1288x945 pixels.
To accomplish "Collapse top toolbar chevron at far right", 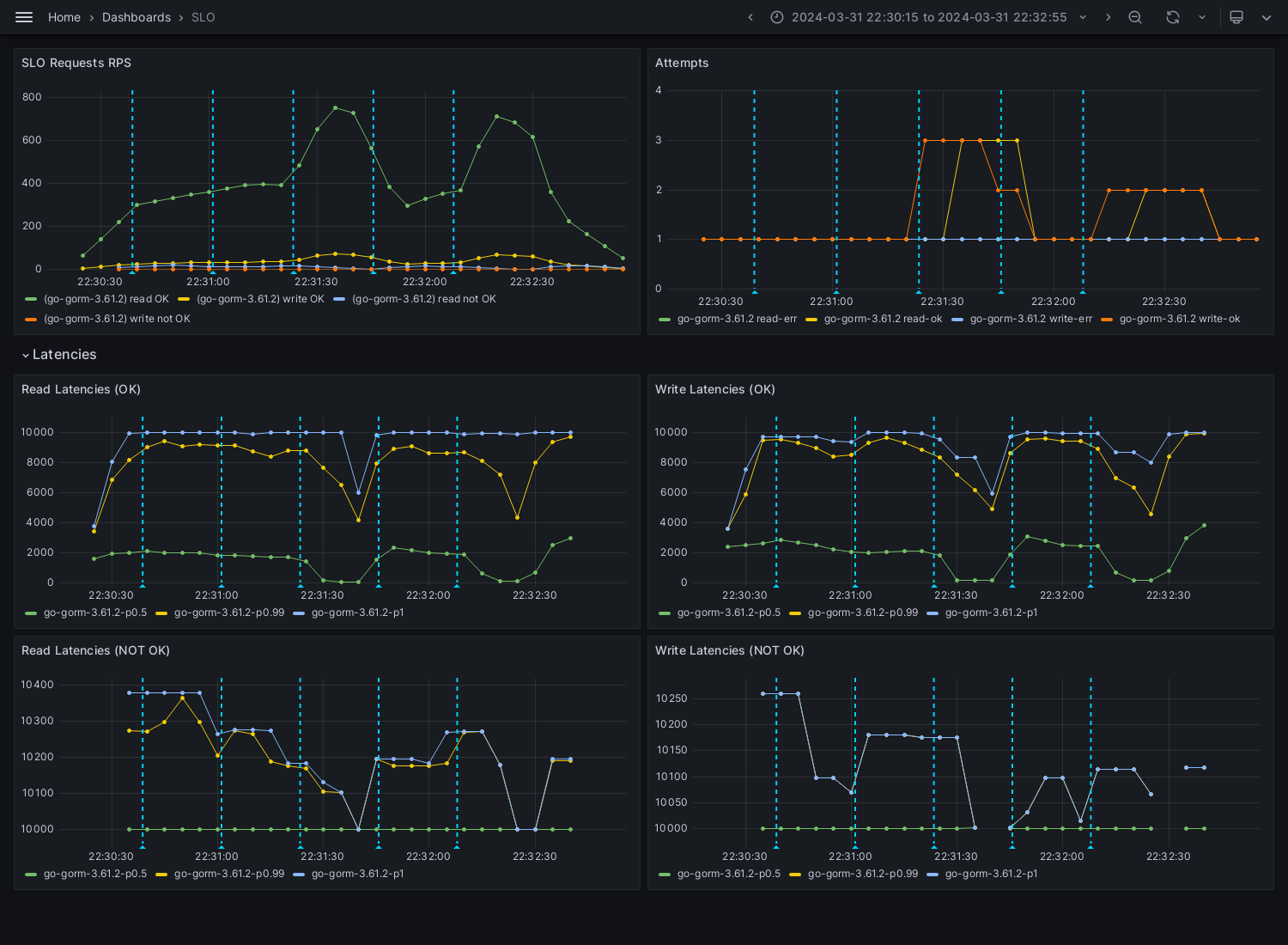I will (1267, 17).
